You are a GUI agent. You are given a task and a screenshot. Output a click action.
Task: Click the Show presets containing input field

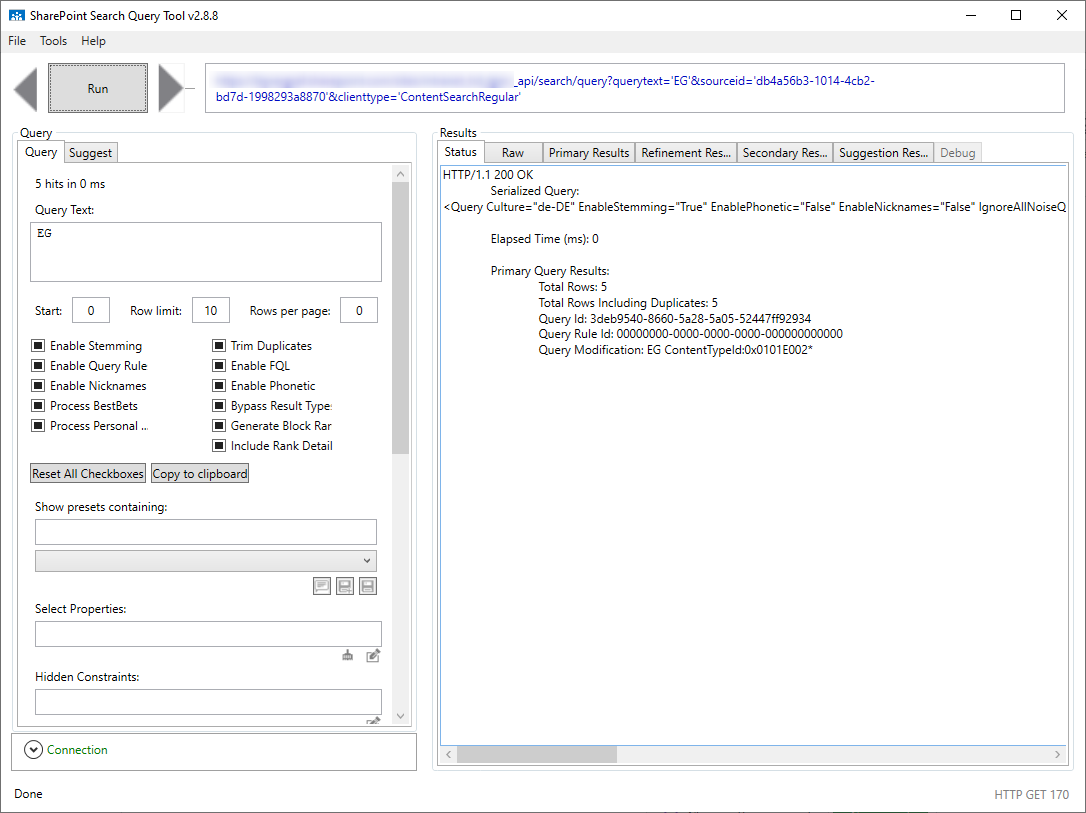(205, 531)
